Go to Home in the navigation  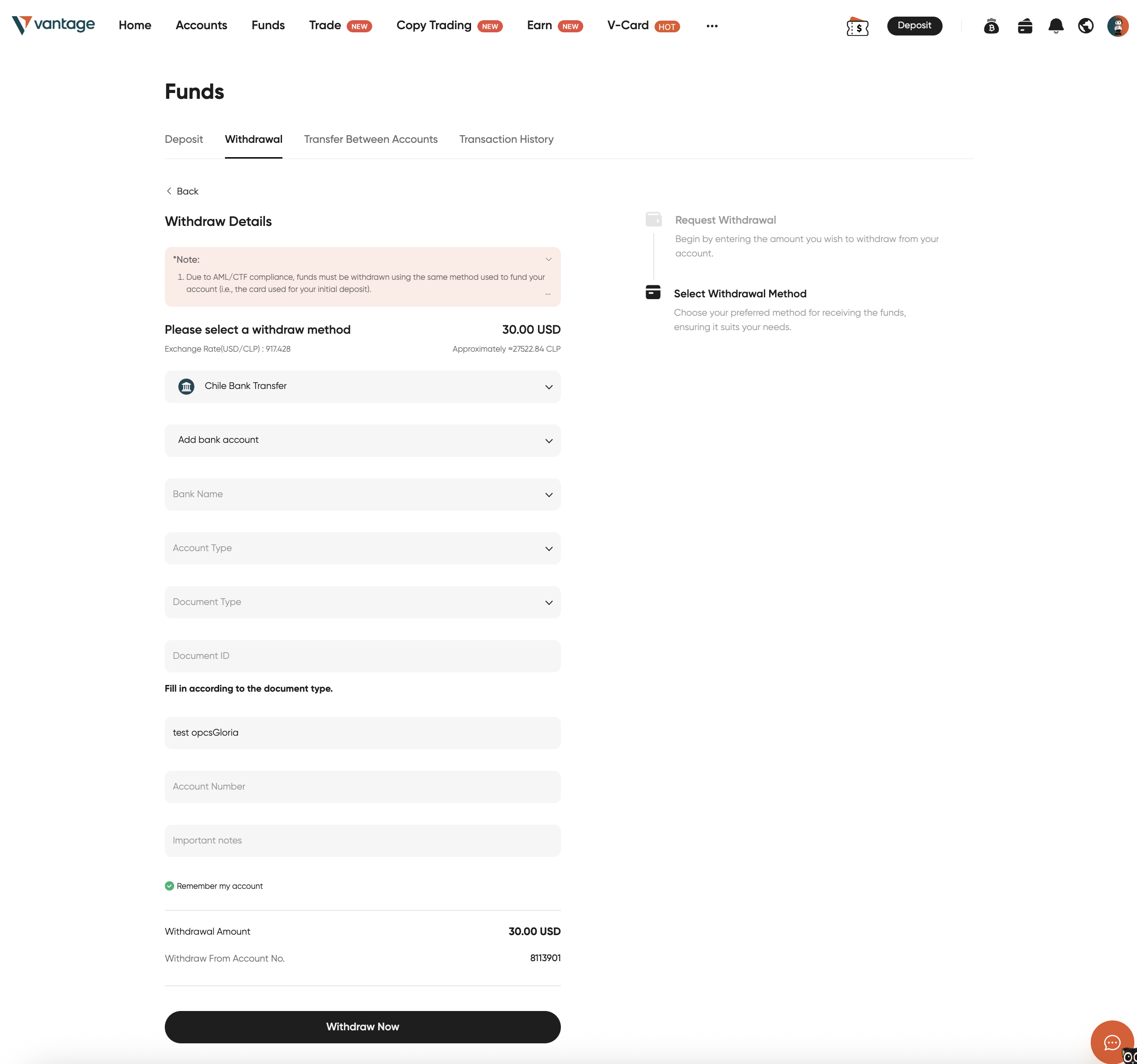click(x=135, y=25)
